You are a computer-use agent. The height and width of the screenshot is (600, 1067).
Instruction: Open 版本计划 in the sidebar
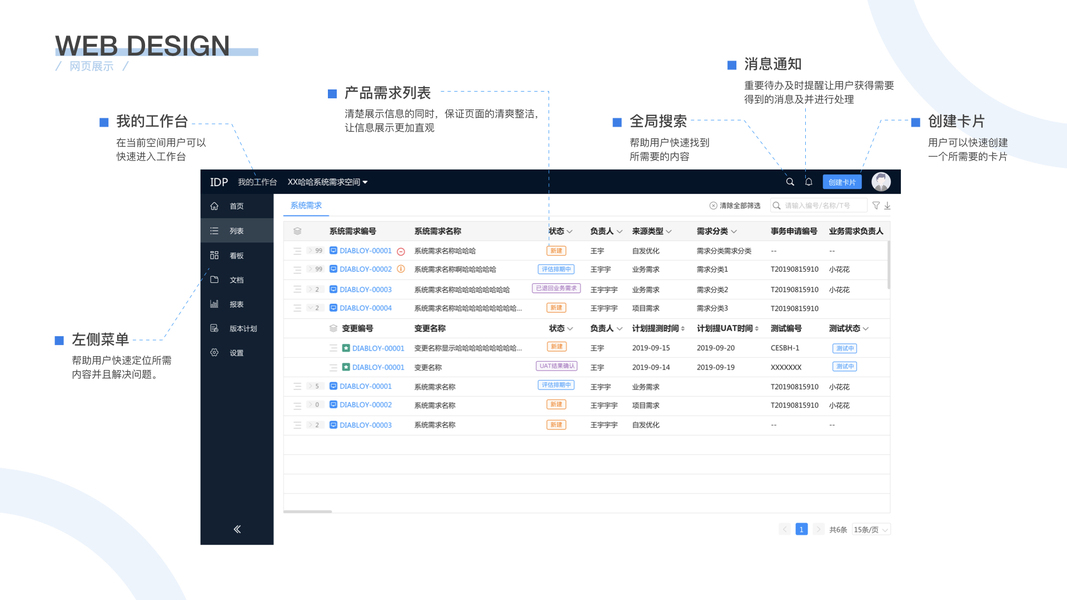(x=237, y=329)
